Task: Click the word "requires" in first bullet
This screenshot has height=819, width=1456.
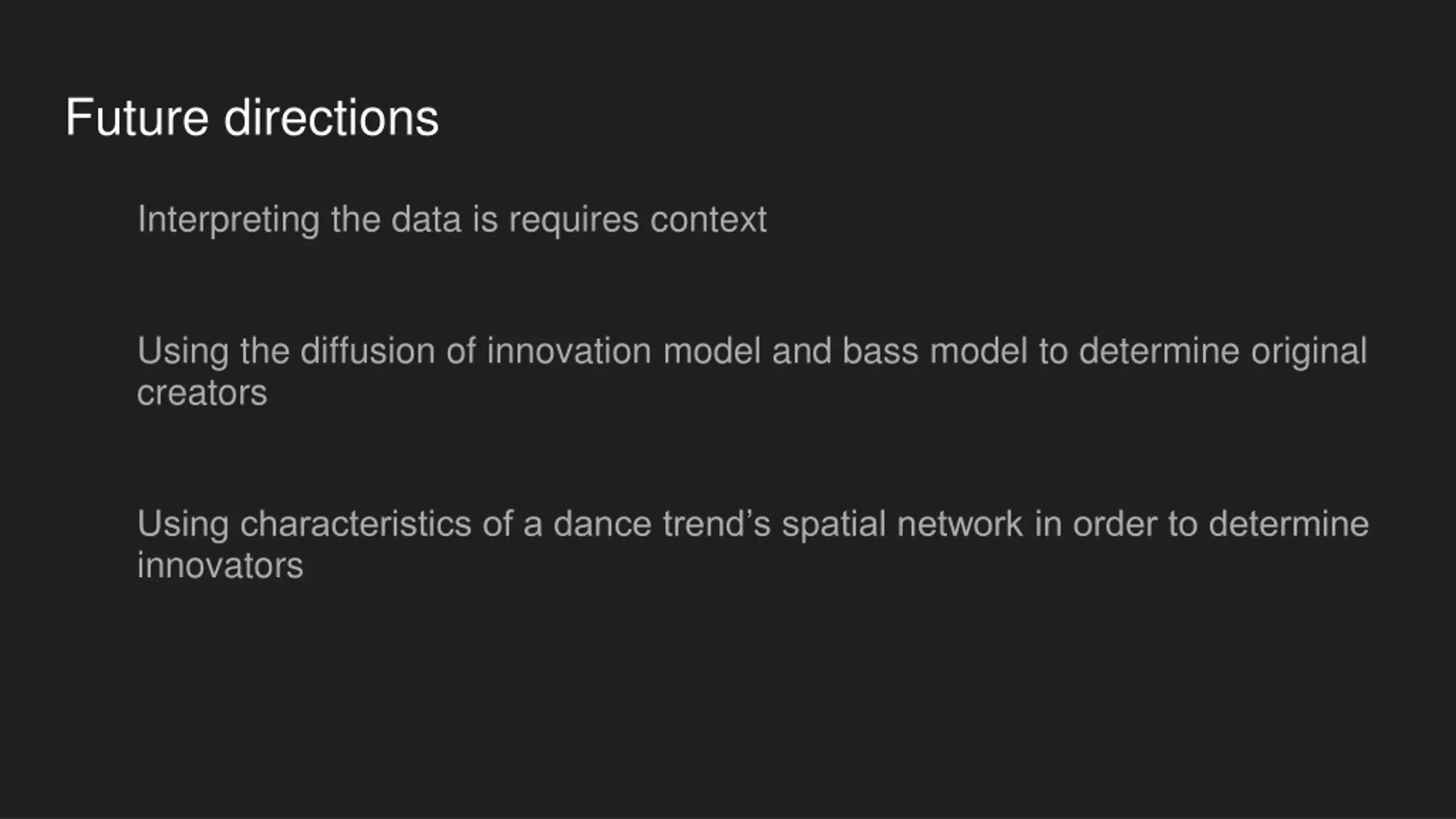Action: (574, 221)
